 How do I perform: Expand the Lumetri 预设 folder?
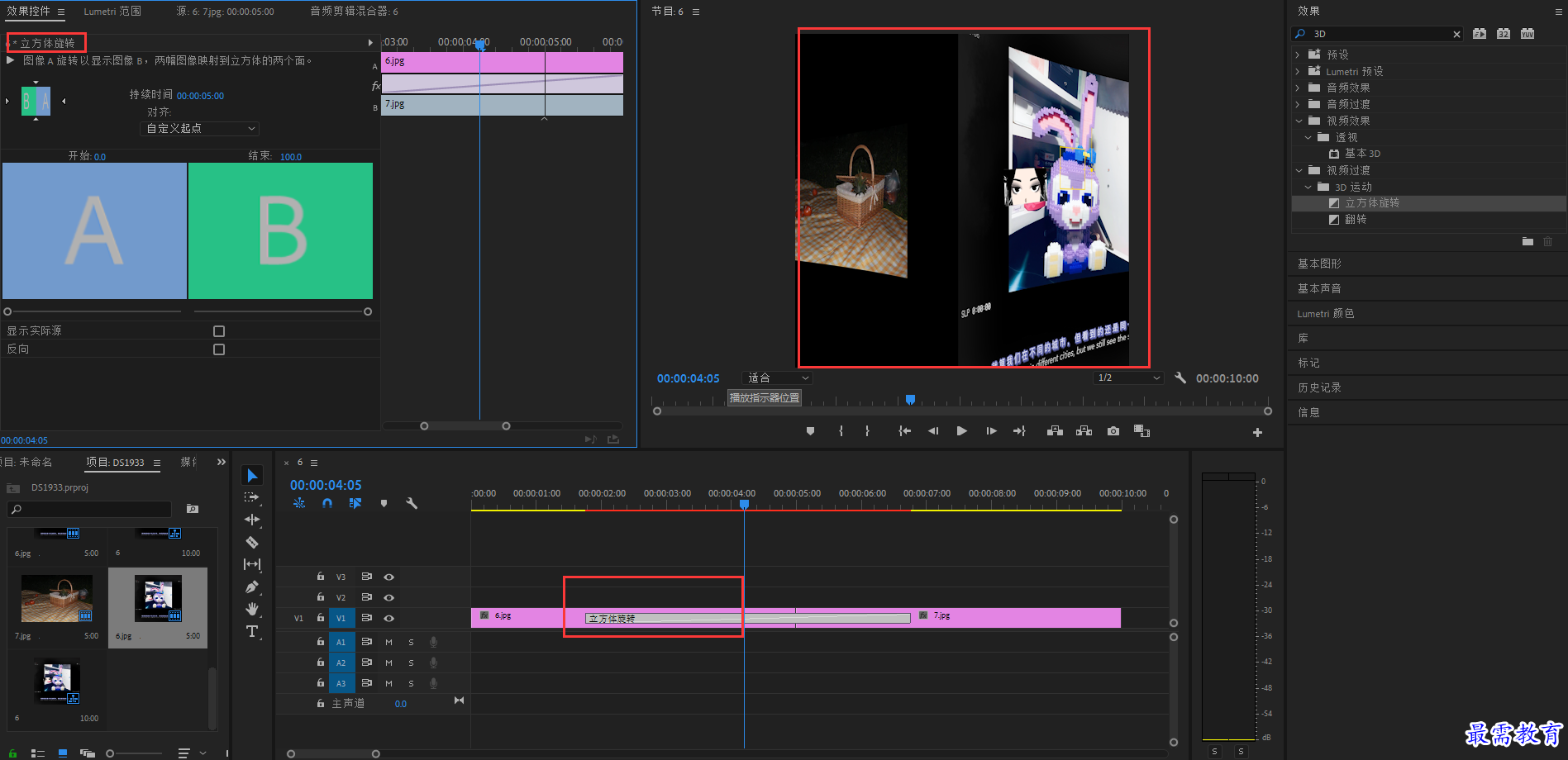click(1298, 71)
